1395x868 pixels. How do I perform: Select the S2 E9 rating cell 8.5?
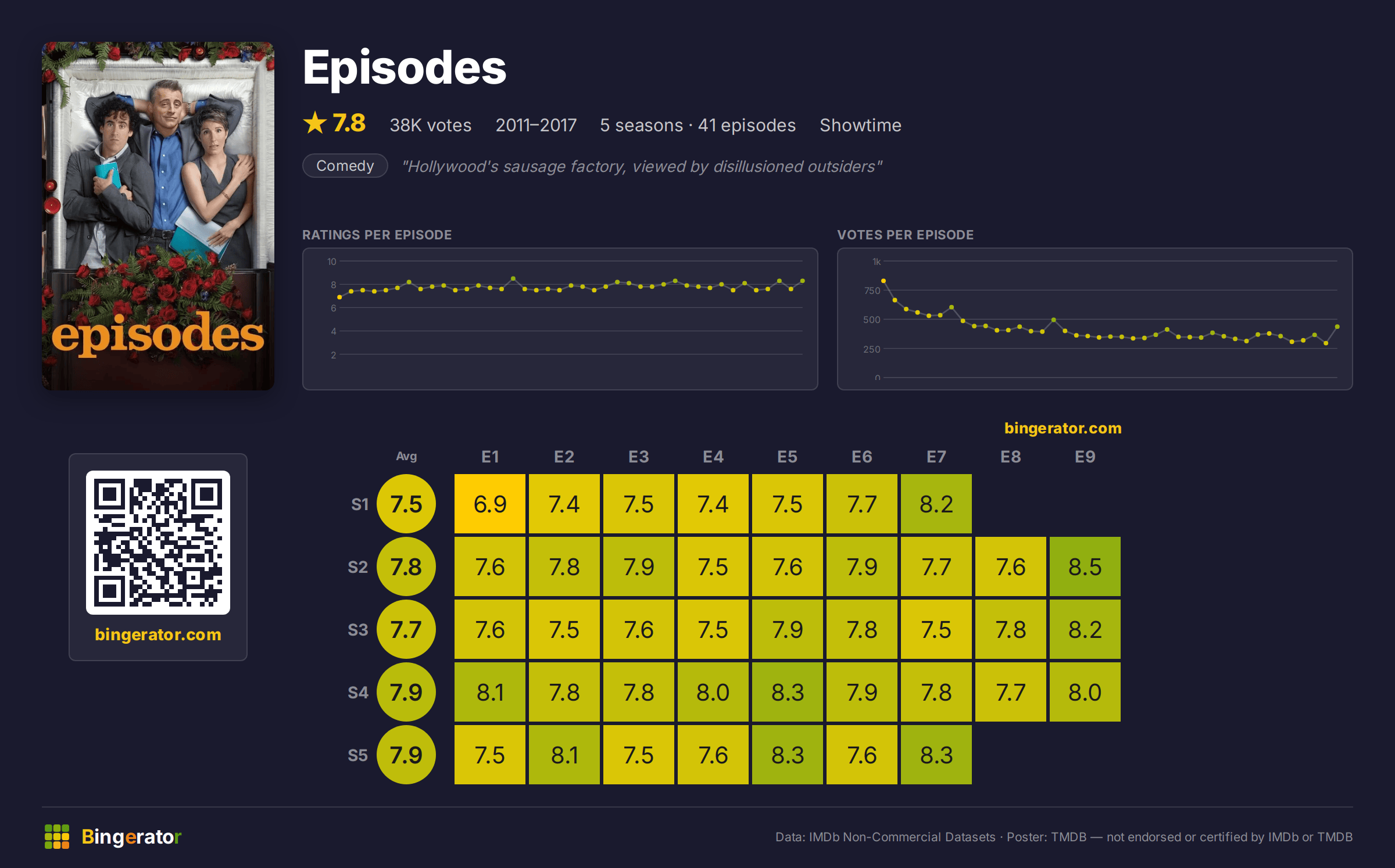[x=1085, y=566]
